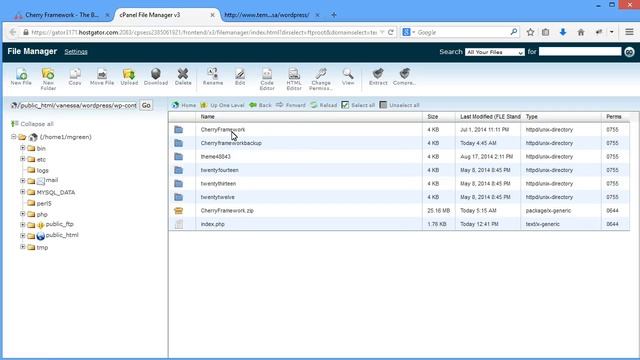Expand the etc folder node
The height and width of the screenshot is (360, 640).
[x=23, y=159]
